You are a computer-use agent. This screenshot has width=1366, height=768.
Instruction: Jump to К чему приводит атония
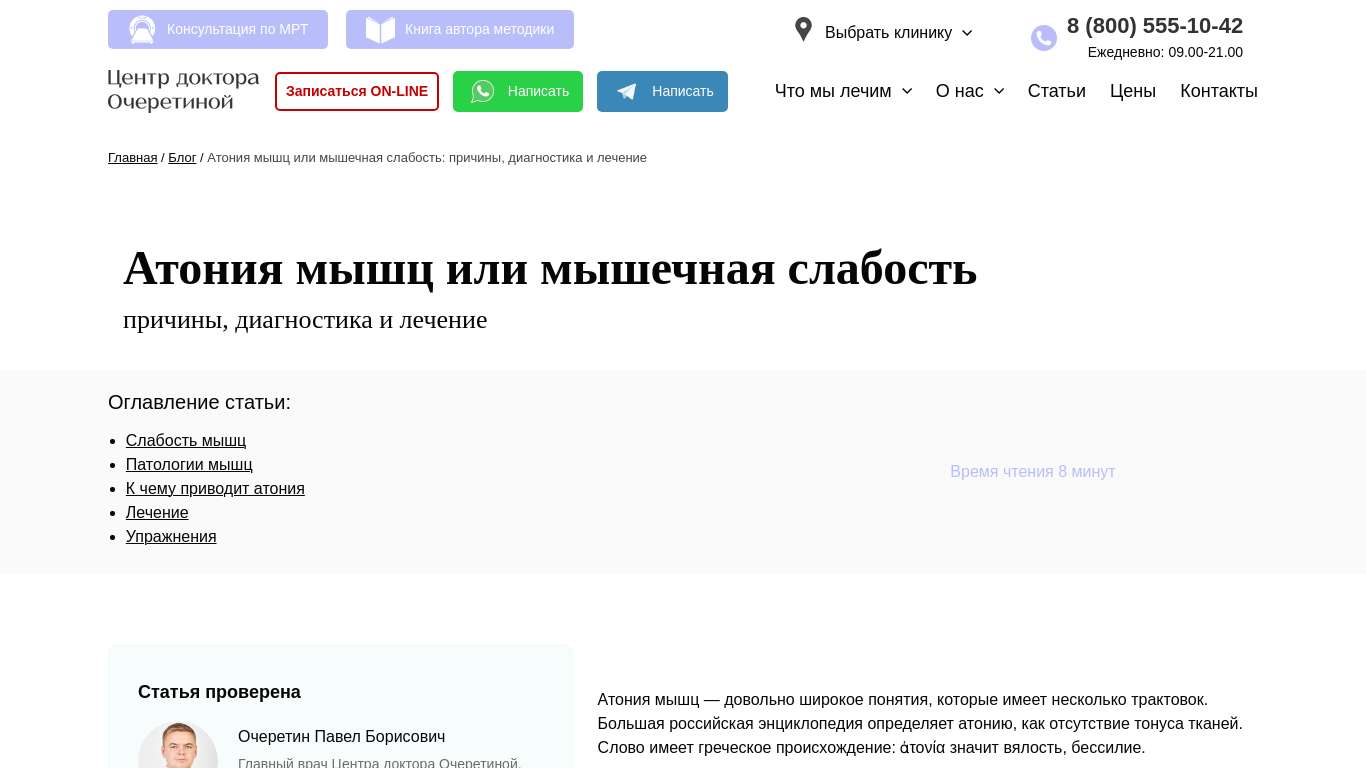215,489
